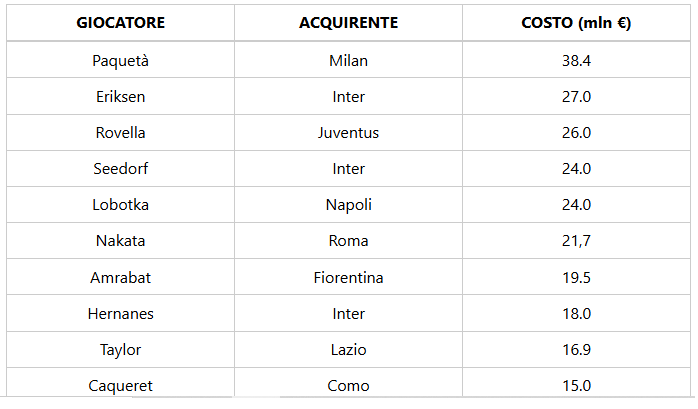Select the Roma buyer cell
Image resolution: width=698 pixels, height=409 pixels.
[x=348, y=241]
